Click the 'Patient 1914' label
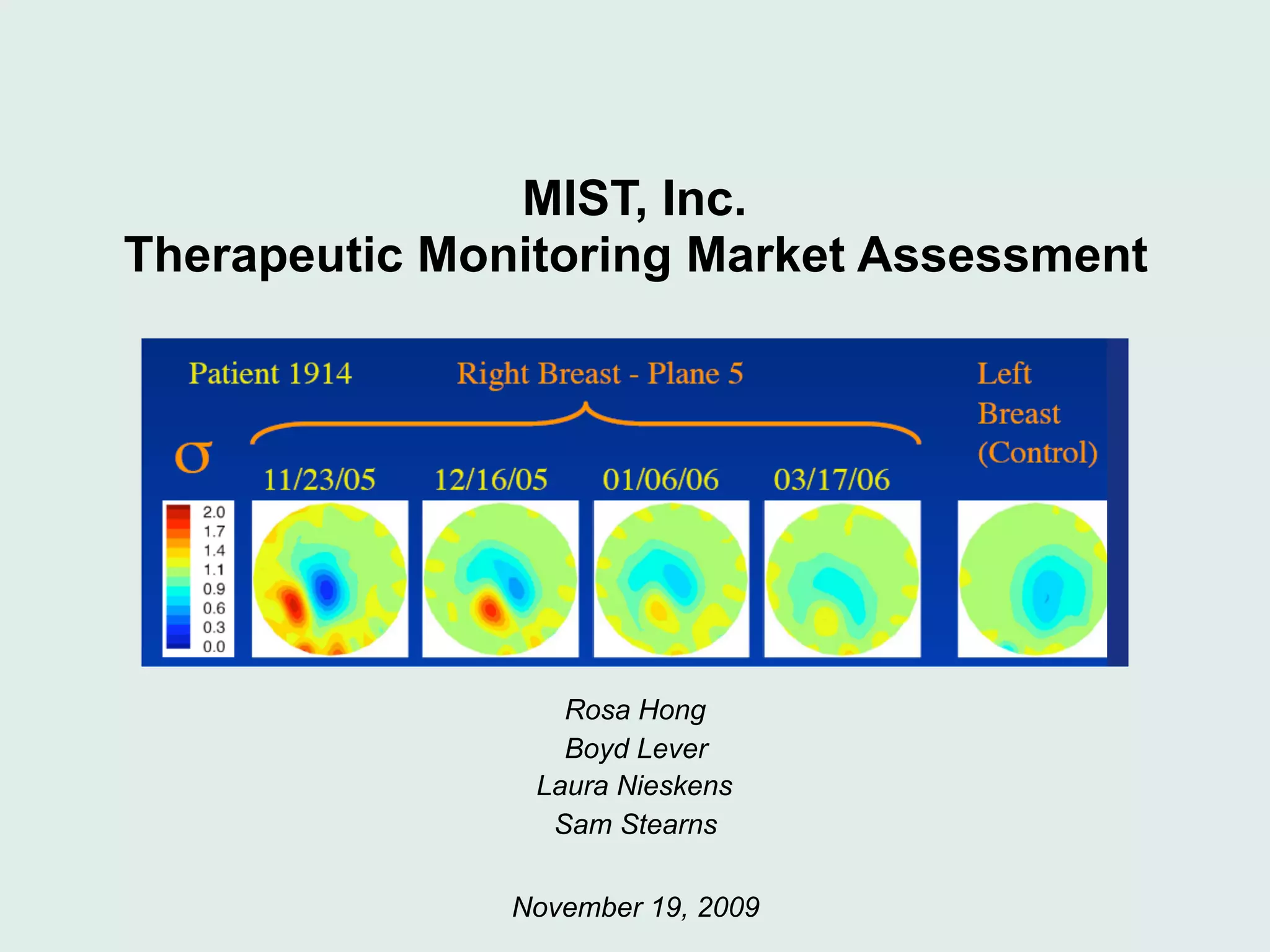Image resolution: width=1270 pixels, height=952 pixels. coord(270,374)
